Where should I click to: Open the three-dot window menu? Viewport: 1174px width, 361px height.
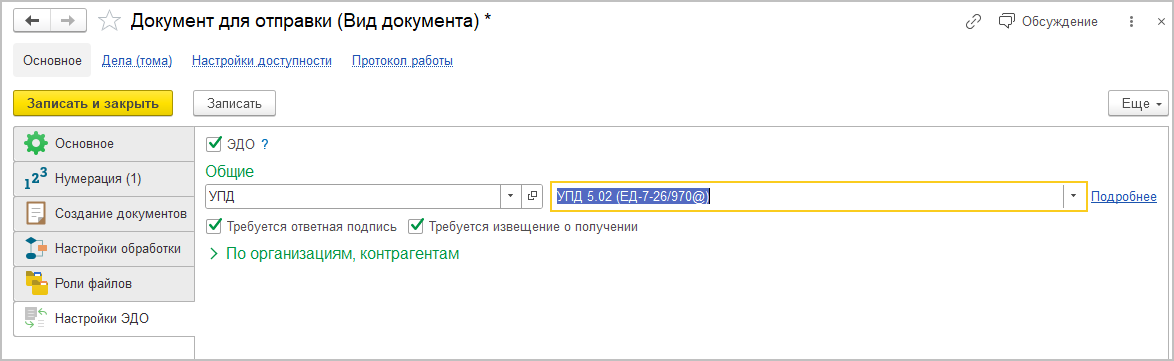pyautogui.click(x=1131, y=22)
